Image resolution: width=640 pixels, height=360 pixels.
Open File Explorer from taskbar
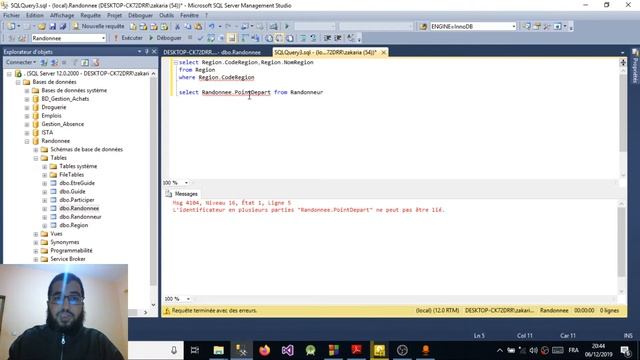(218, 350)
